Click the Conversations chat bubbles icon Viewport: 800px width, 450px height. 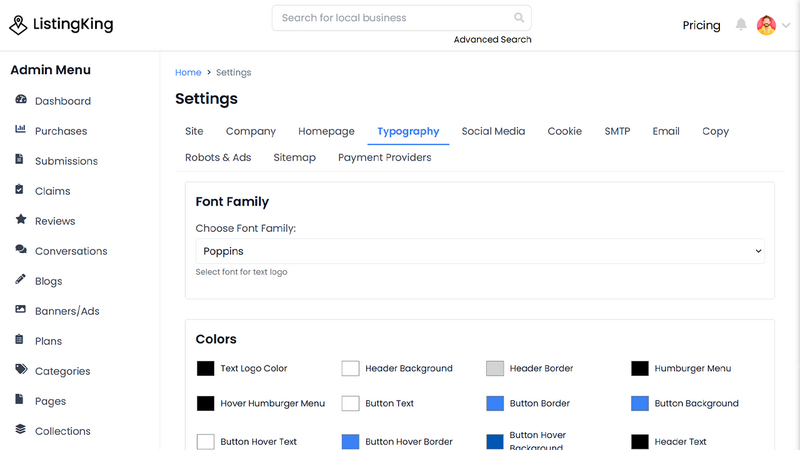[x=21, y=249]
